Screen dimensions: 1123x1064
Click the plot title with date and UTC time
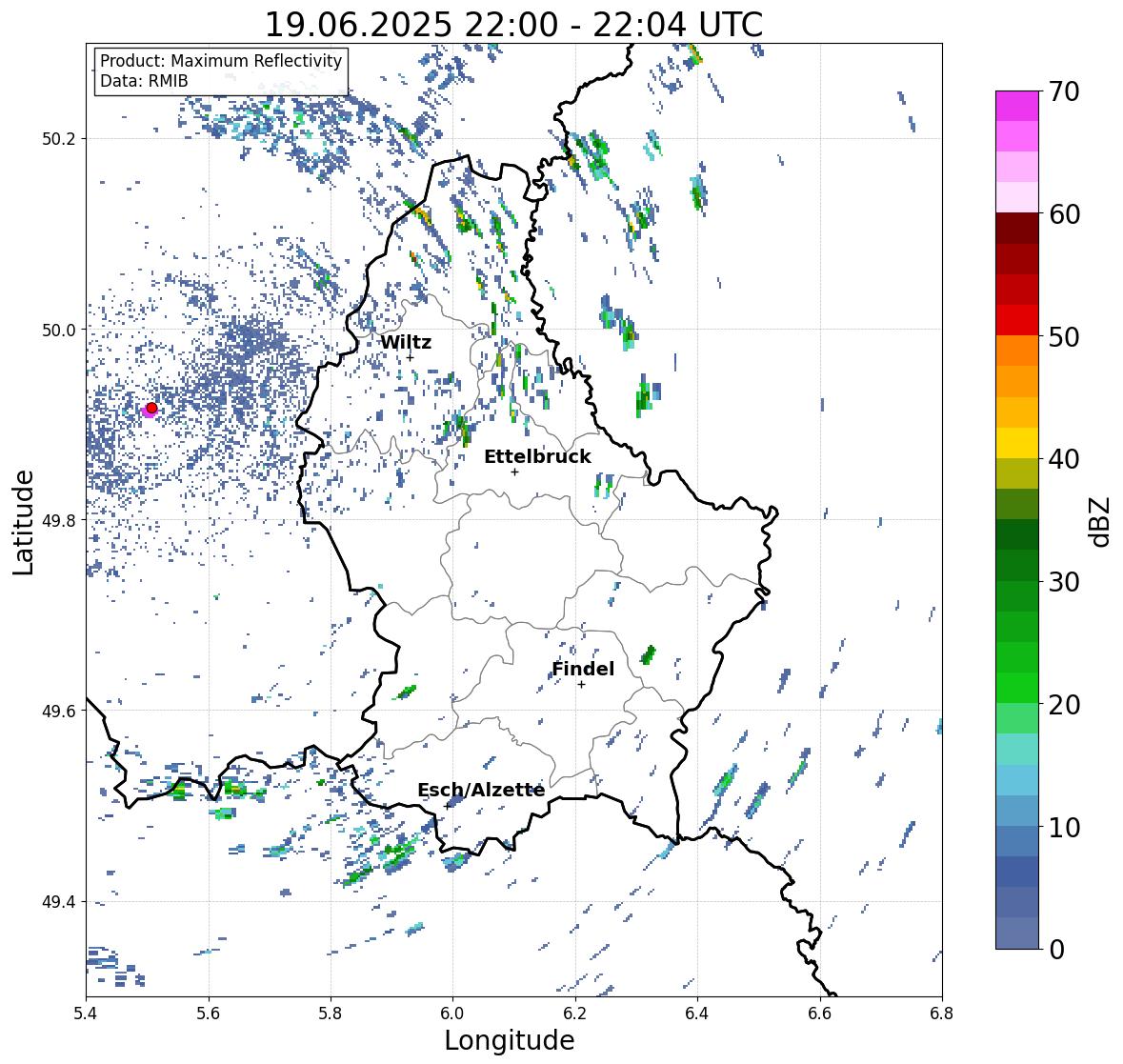pos(513,25)
